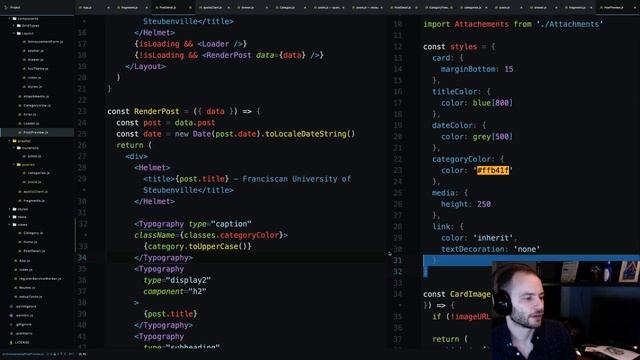Close the PostPreview.js tab in right pane
Screen dimensions: 640x360
[x=634, y=7]
